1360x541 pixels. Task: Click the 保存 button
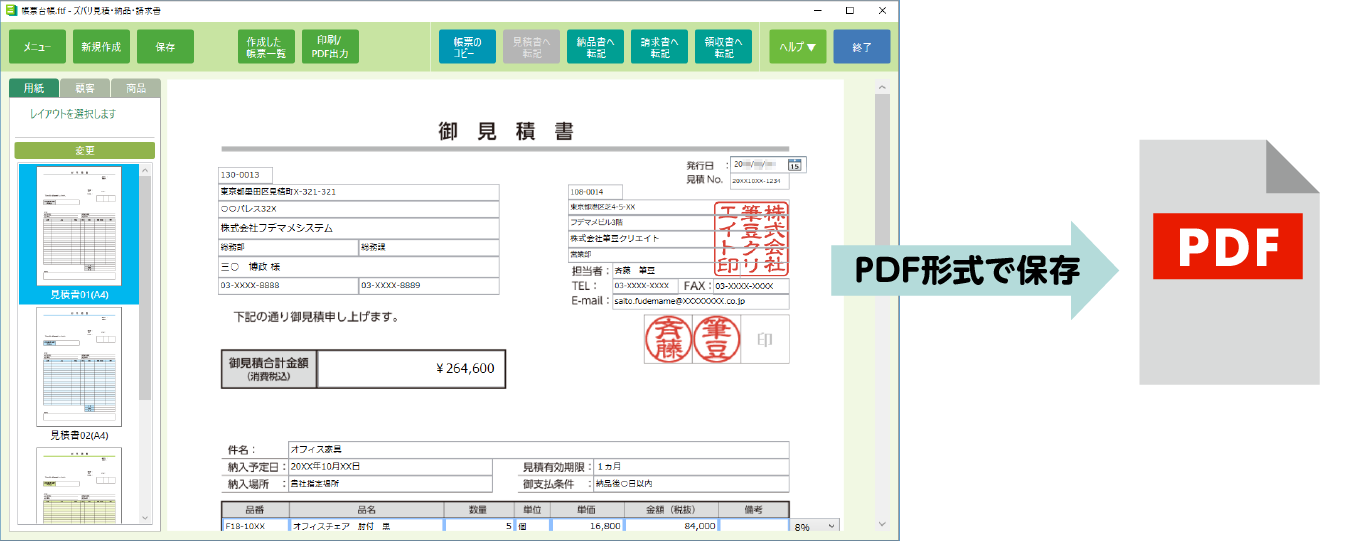(165, 47)
